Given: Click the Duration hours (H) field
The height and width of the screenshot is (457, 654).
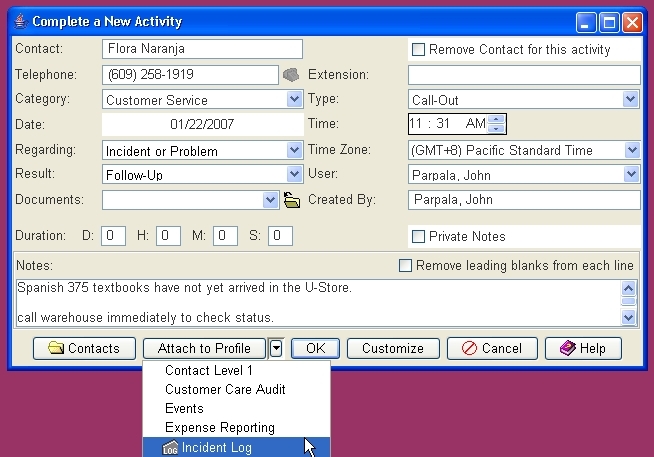Looking at the screenshot, I should coord(169,236).
